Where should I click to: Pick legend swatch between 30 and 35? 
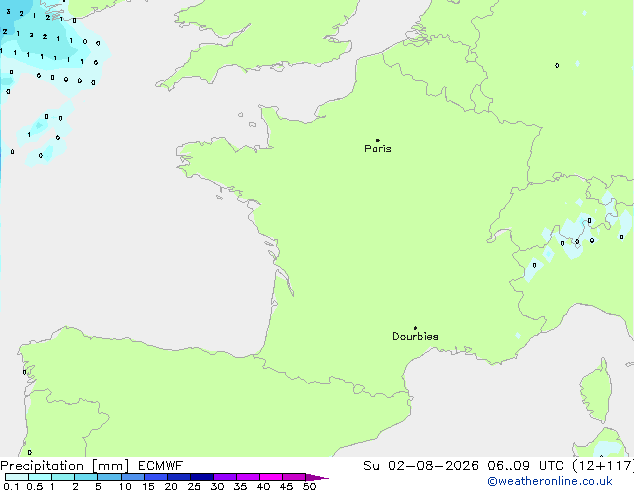point(225,477)
